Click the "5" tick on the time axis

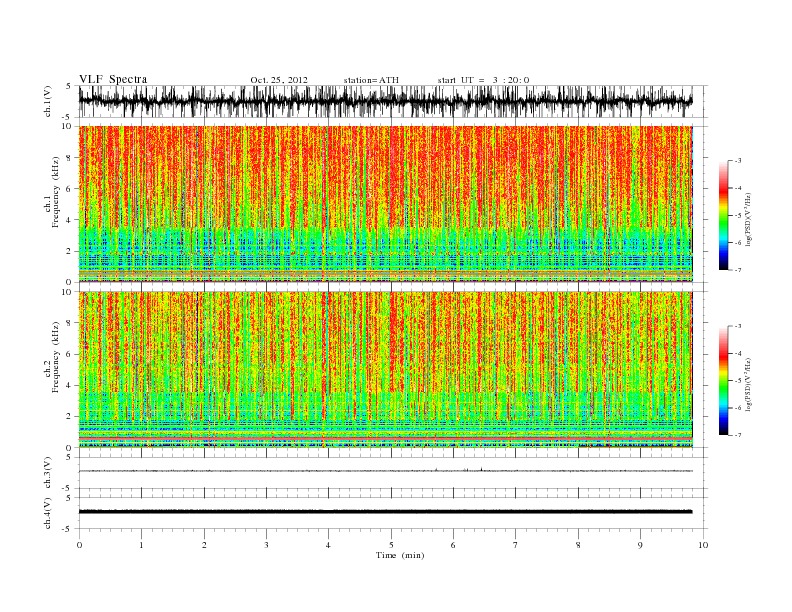(x=391, y=545)
